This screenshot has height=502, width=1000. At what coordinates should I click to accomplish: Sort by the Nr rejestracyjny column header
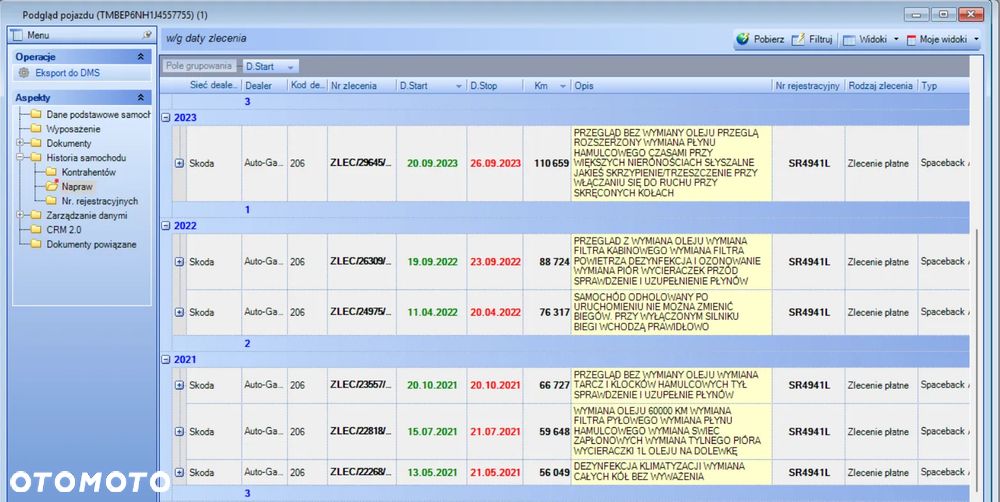click(x=808, y=85)
